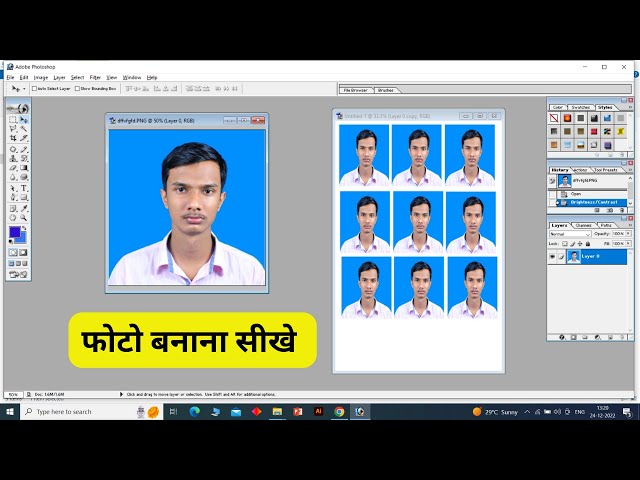
Task: Select the Eyedropper tool
Action: tap(24, 209)
